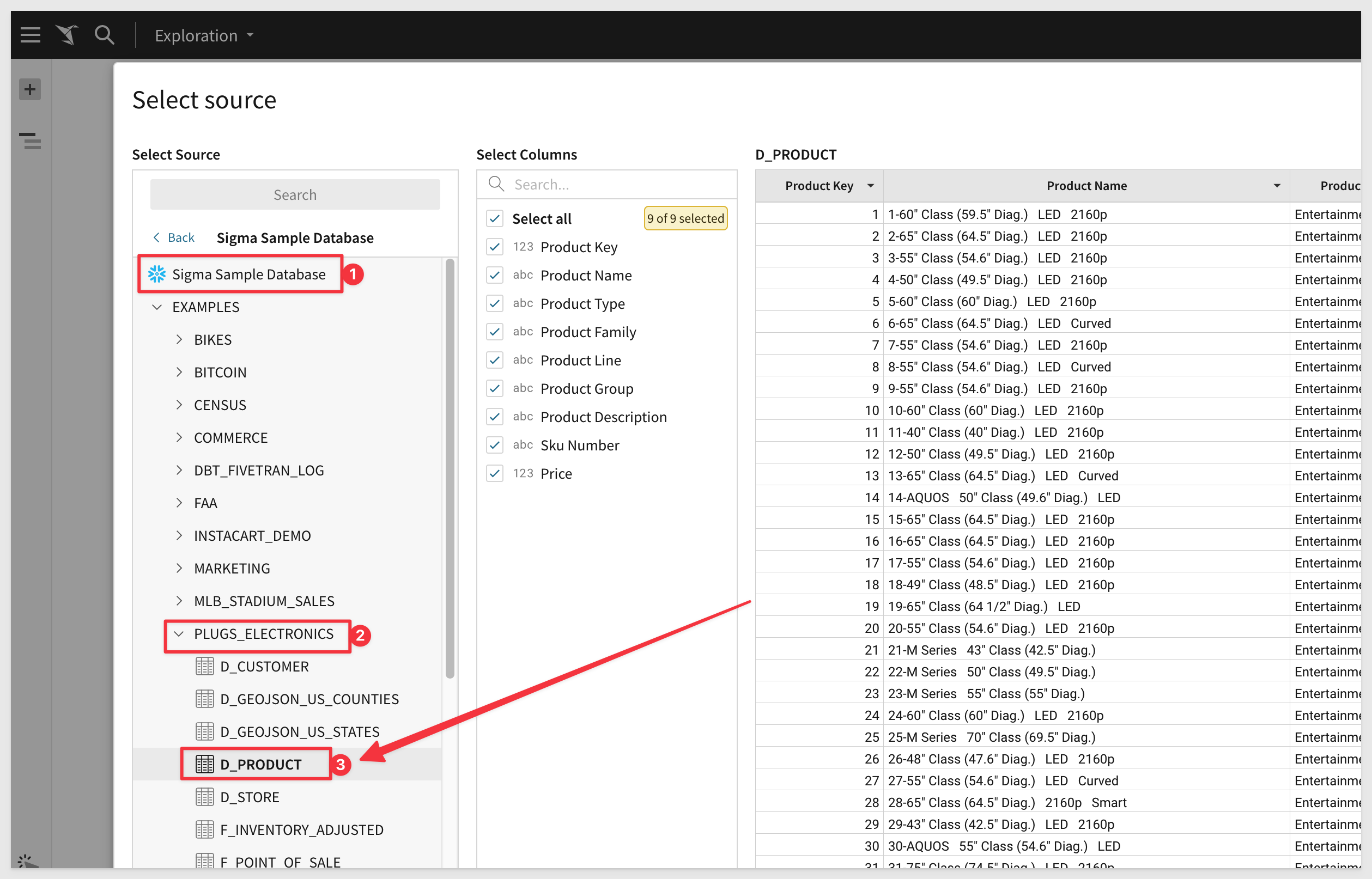This screenshot has width=1372, height=879.
Task: Select the D_GEOJSON_US_COUNTIES table
Action: pos(309,699)
